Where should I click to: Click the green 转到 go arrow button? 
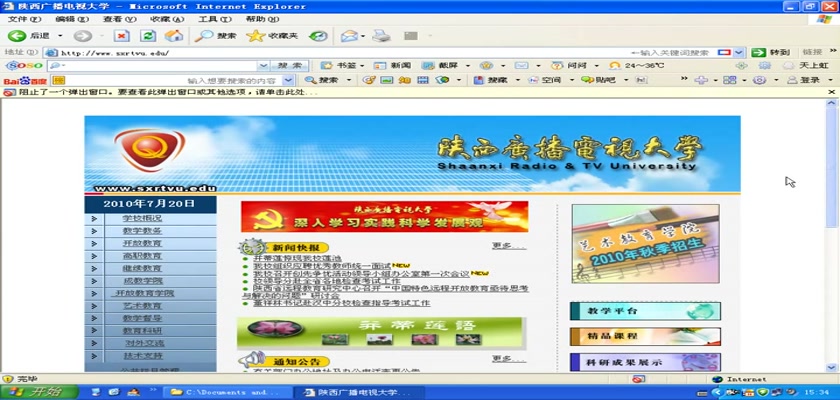pos(770,52)
